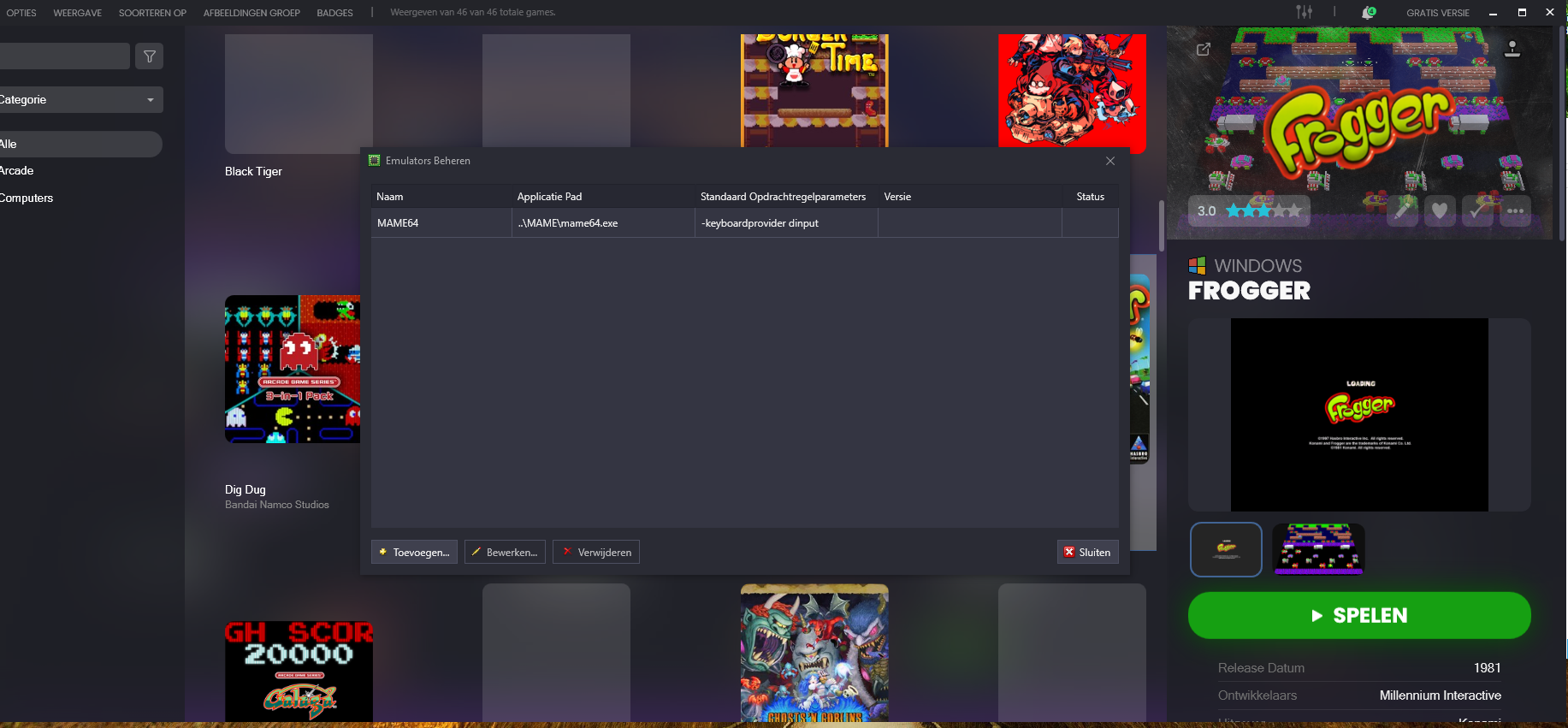Click the Bewerken... button
The image size is (1568, 728).
pos(505,552)
